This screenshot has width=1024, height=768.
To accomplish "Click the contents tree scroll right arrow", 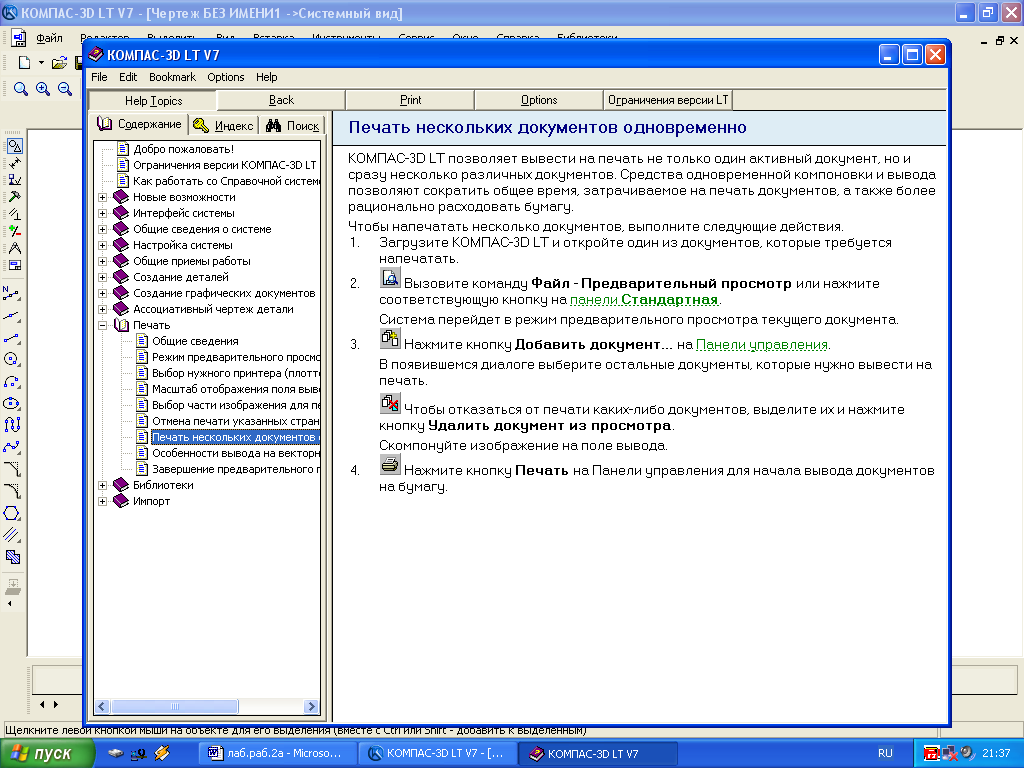I will tap(312, 706).
